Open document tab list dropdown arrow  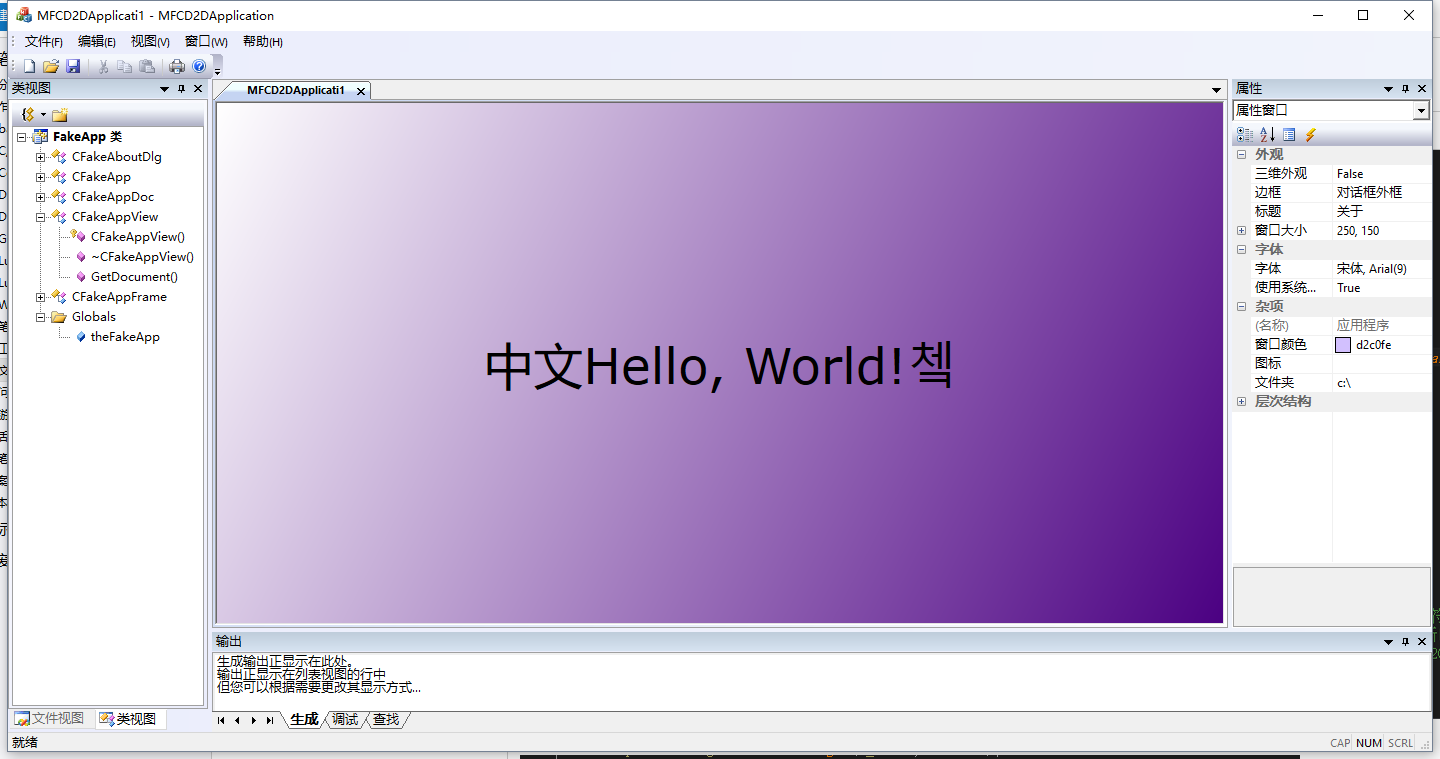pyautogui.click(x=1216, y=91)
